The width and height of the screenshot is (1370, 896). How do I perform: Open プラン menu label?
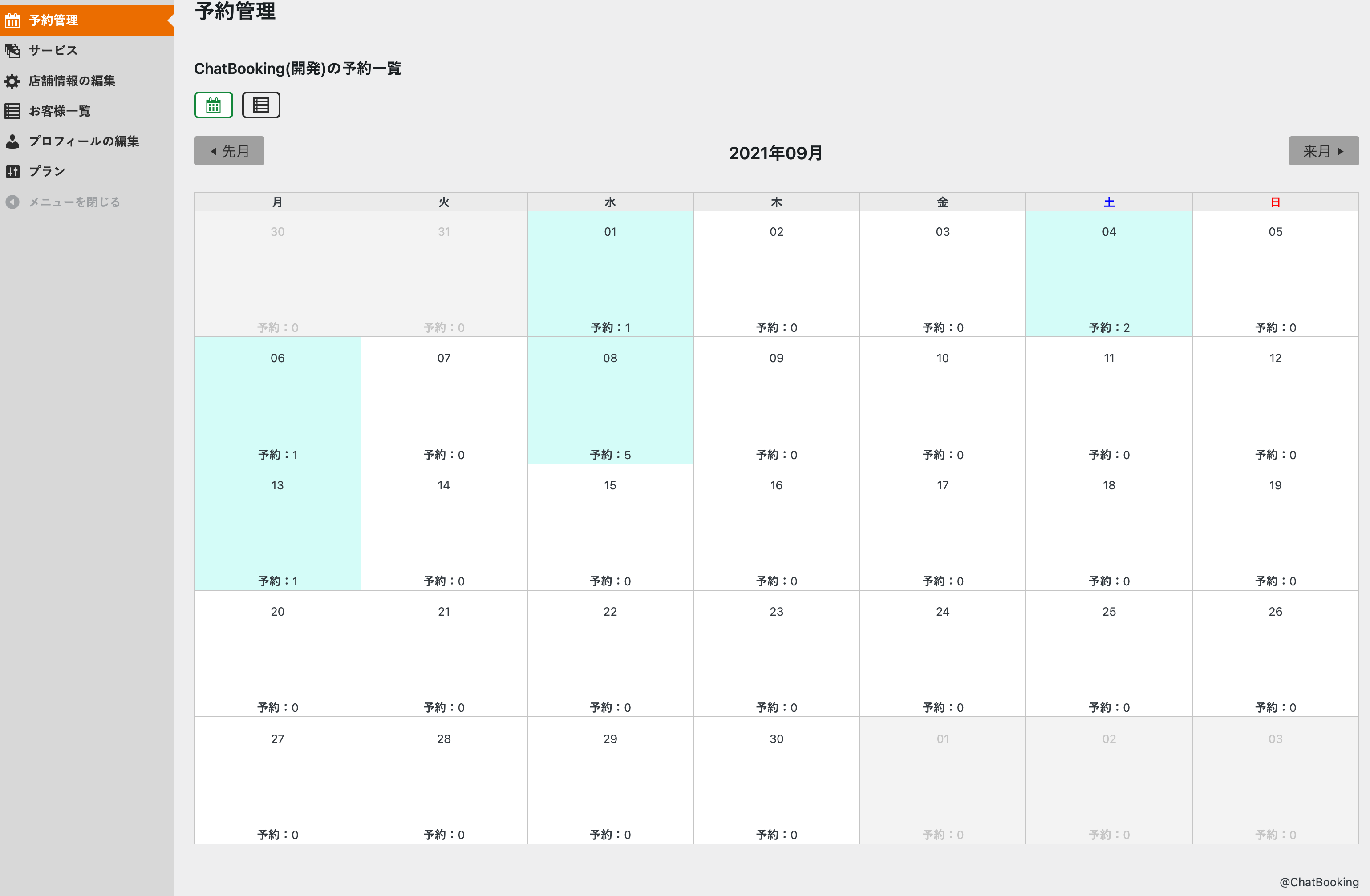pos(47,171)
